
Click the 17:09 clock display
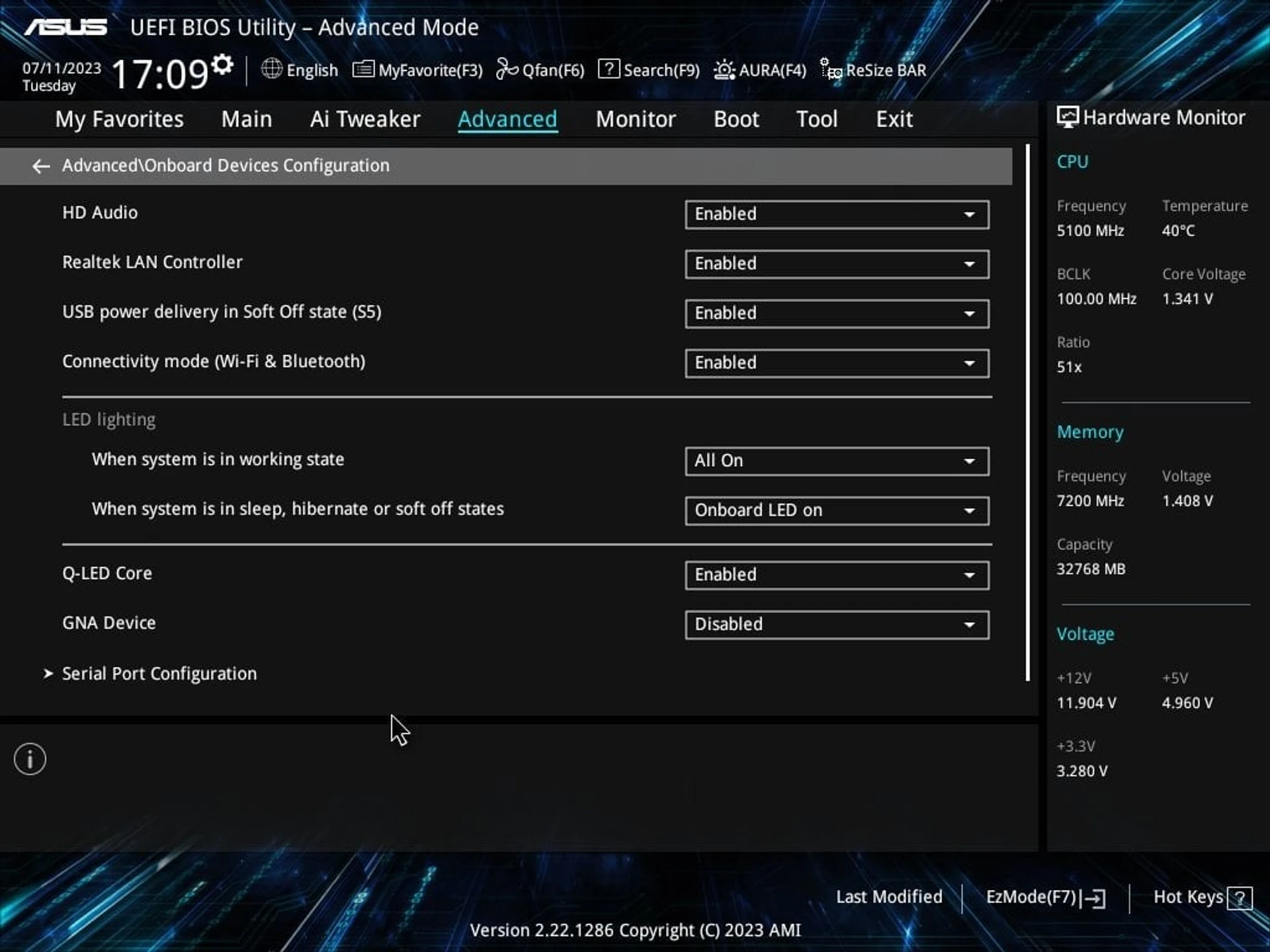tap(160, 73)
